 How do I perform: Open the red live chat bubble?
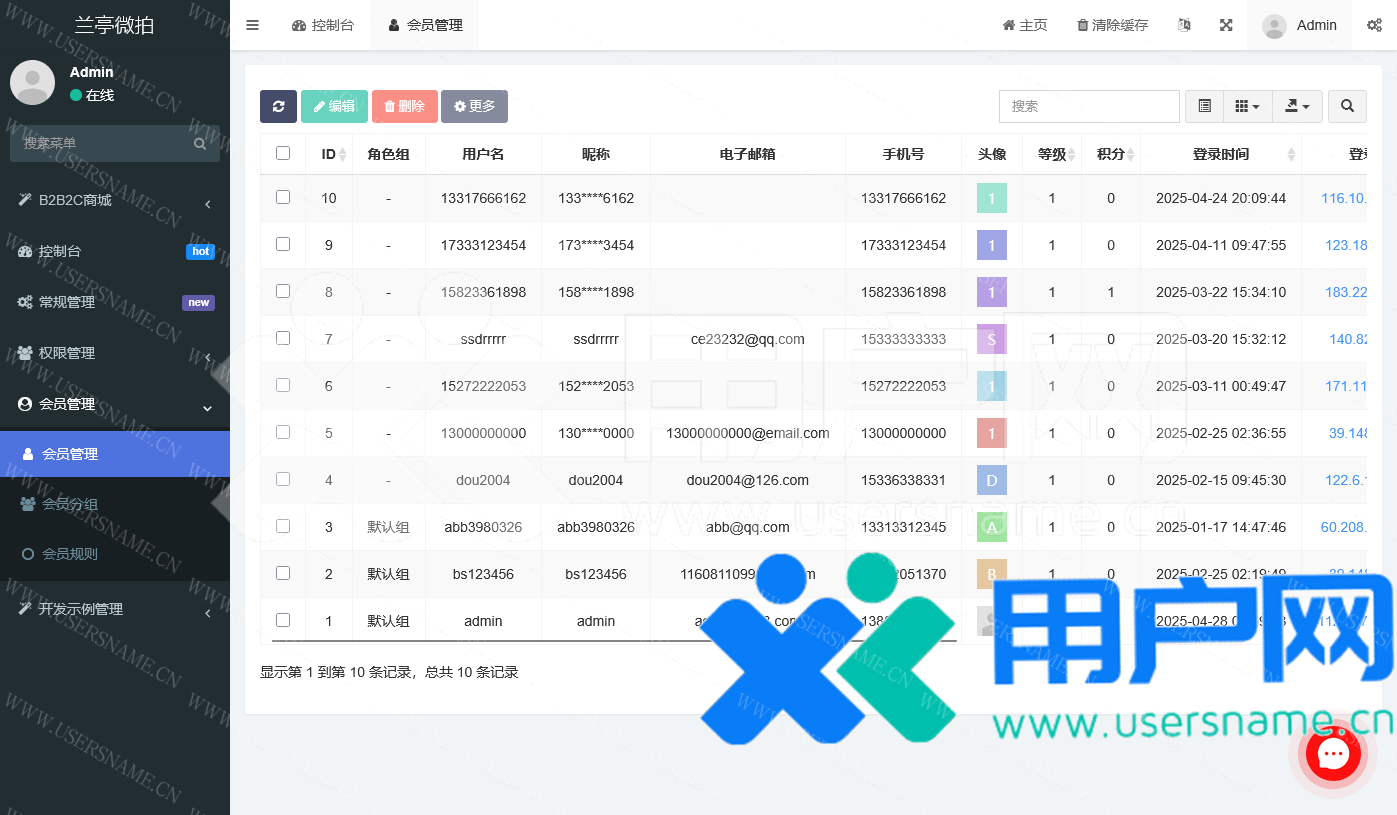[x=1334, y=755]
